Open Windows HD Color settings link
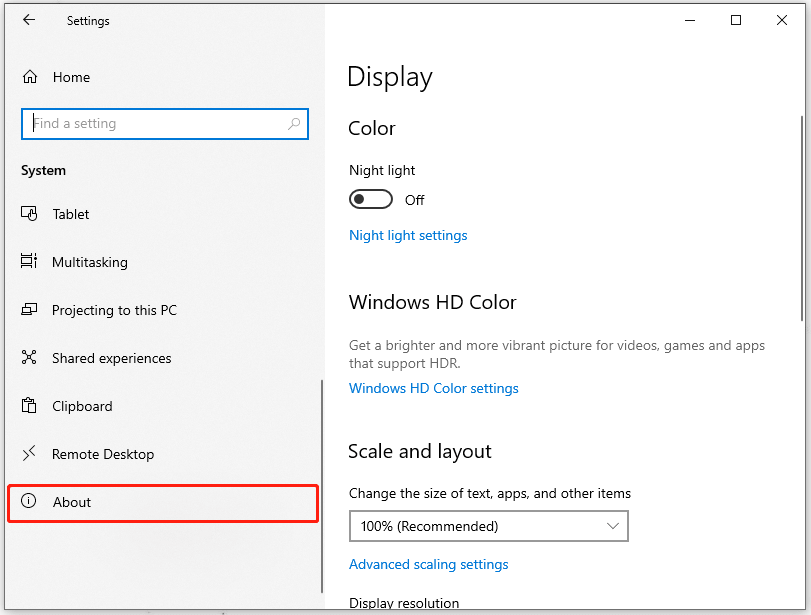 (x=433, y=388)
